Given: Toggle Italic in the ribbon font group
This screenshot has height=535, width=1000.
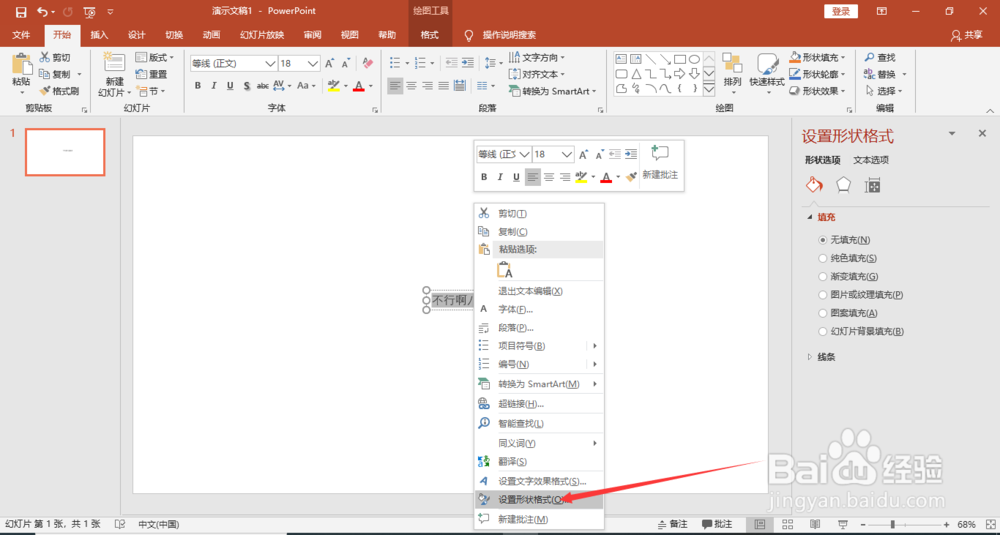Looking at the screenshot, I should [214, 85].
